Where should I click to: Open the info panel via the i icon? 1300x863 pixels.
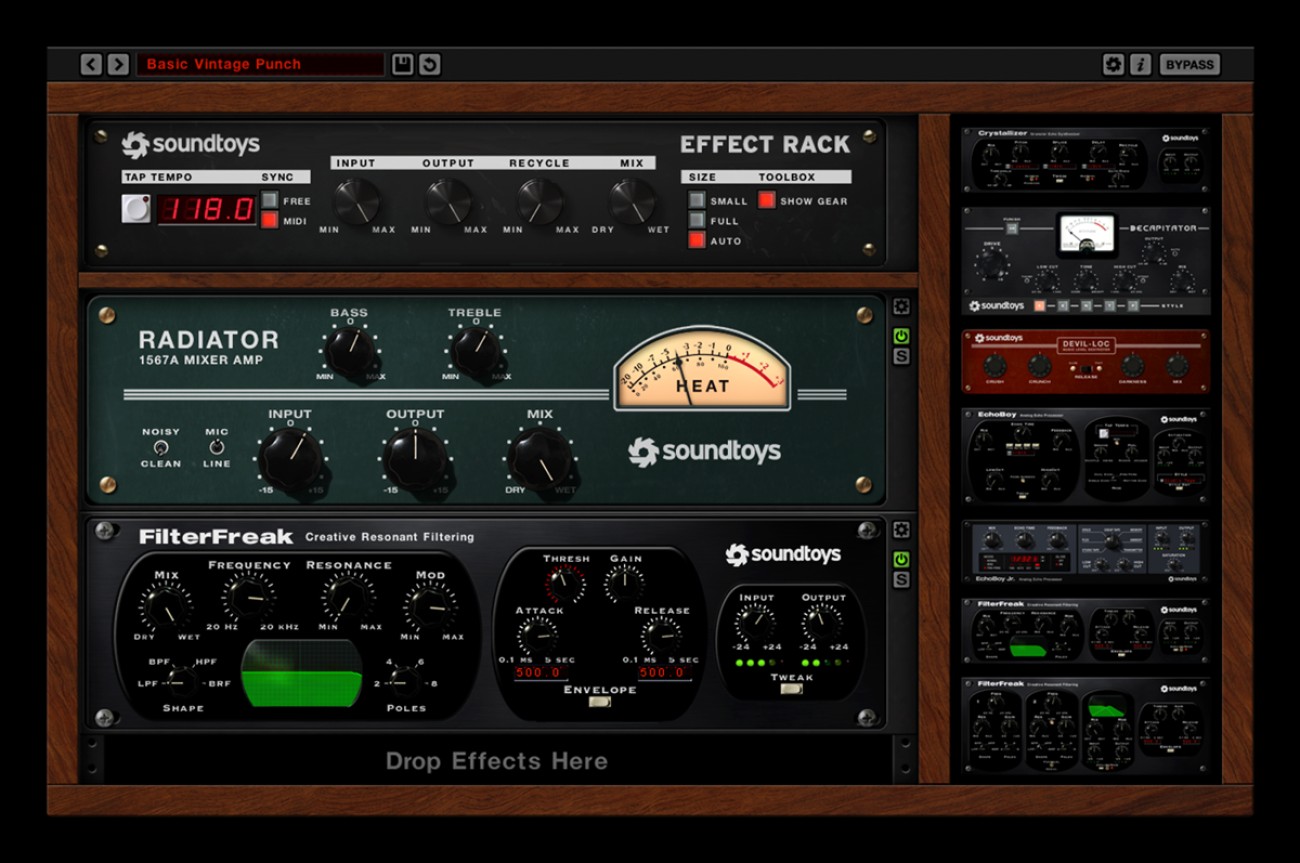tap(1141, 63)
